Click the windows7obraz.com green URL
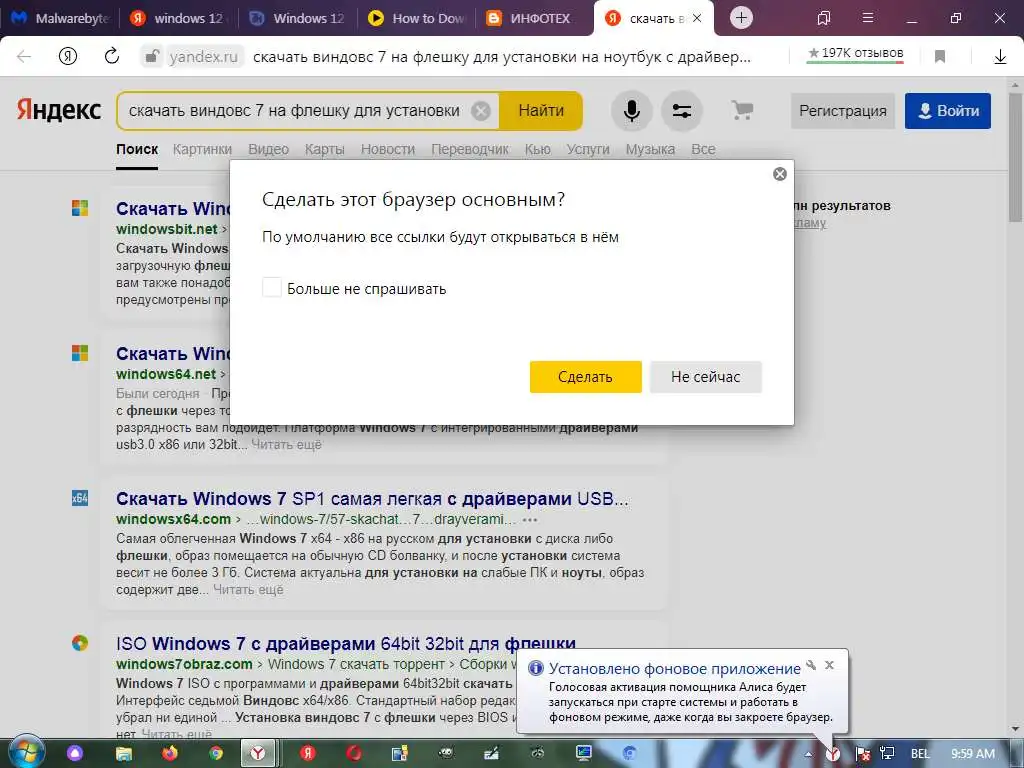 pyautogui.click(x=184, y=664)
